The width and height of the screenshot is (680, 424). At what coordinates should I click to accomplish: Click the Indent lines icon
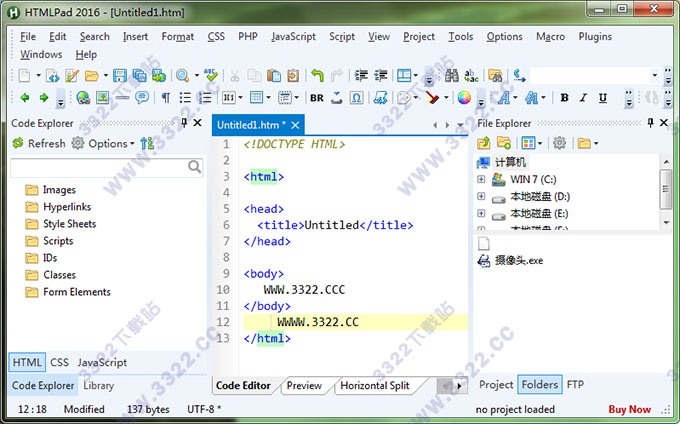click(x=361, y=75)
